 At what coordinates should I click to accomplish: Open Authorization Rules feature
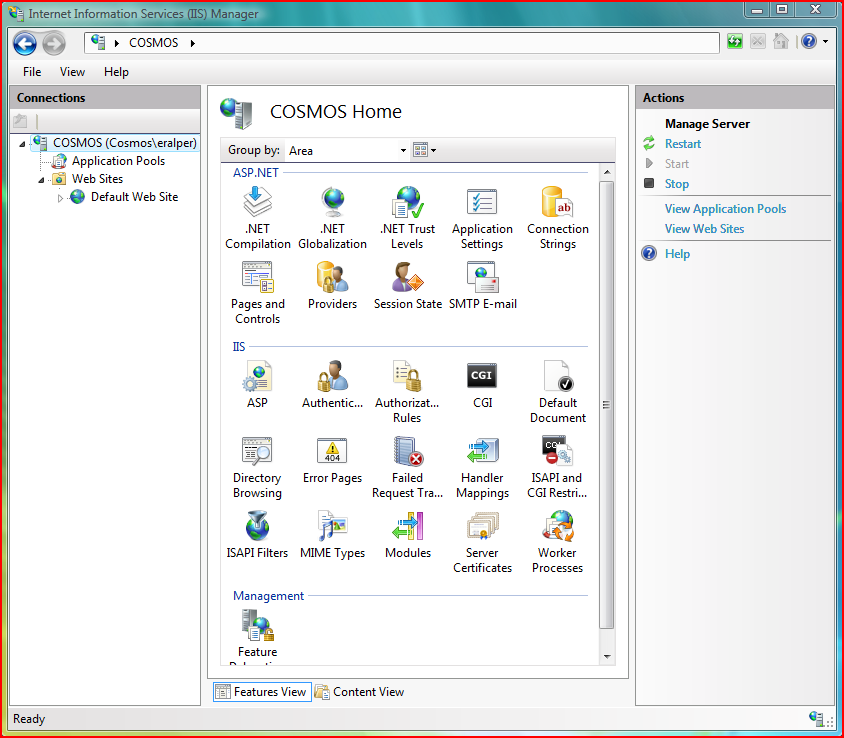coord(407,392)
